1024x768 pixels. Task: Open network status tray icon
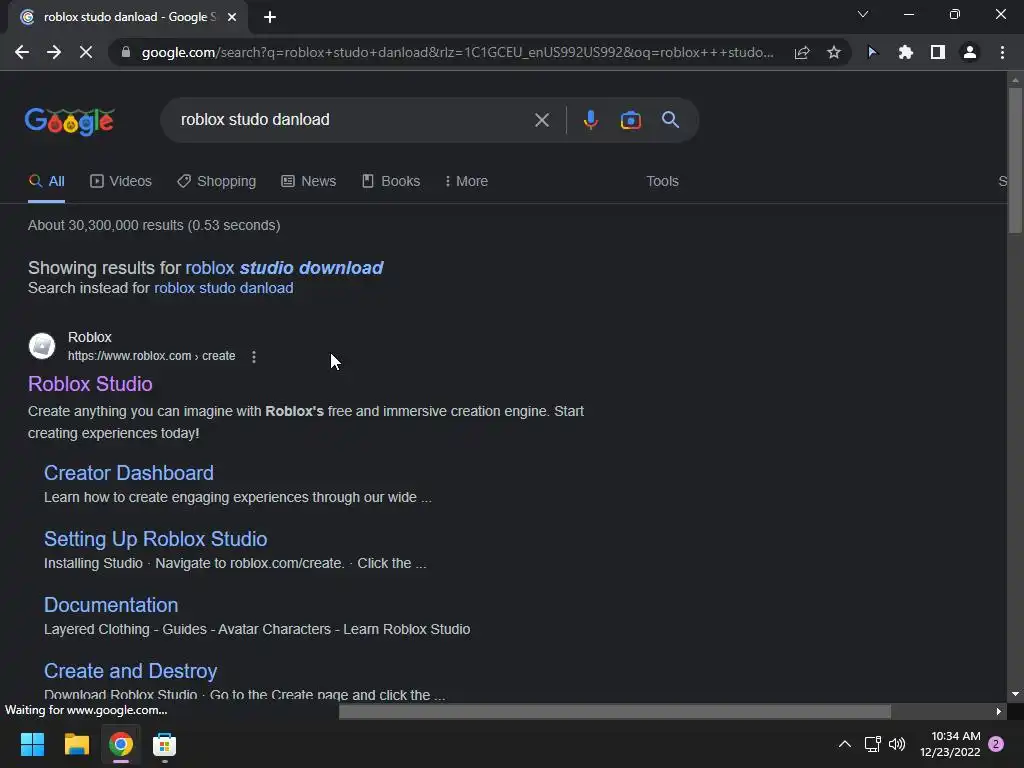tap(872, 744)
